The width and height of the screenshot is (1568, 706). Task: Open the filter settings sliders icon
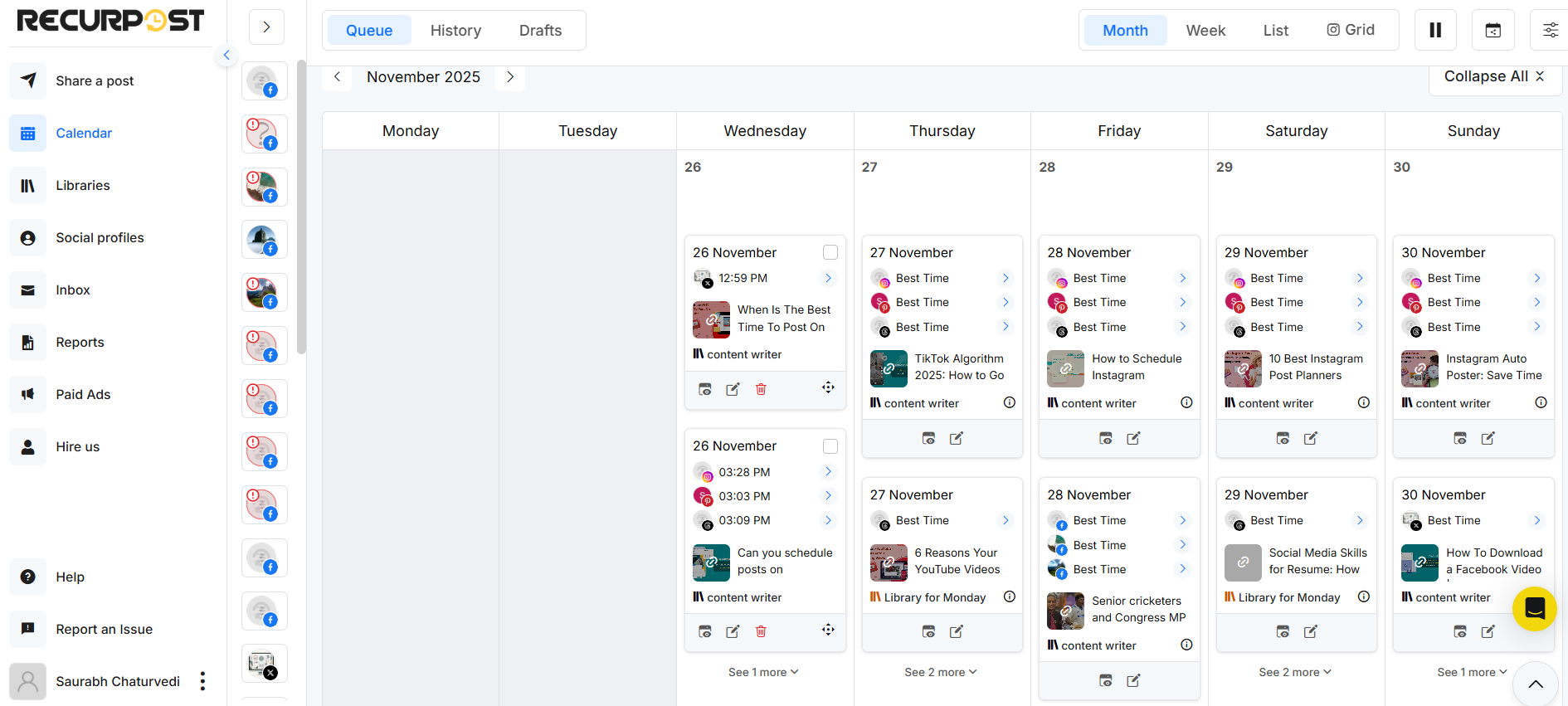1550,30
